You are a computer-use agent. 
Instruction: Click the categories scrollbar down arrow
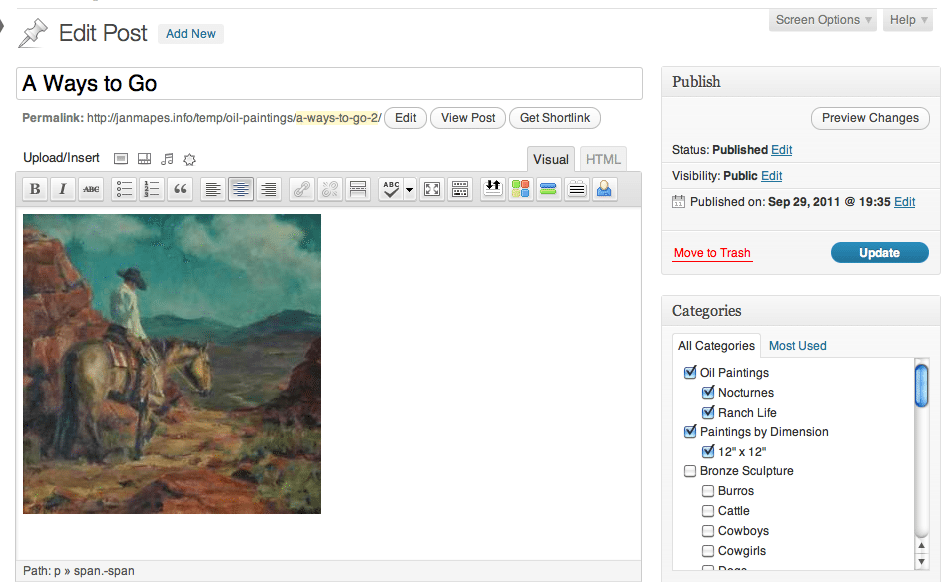point(922,562)
